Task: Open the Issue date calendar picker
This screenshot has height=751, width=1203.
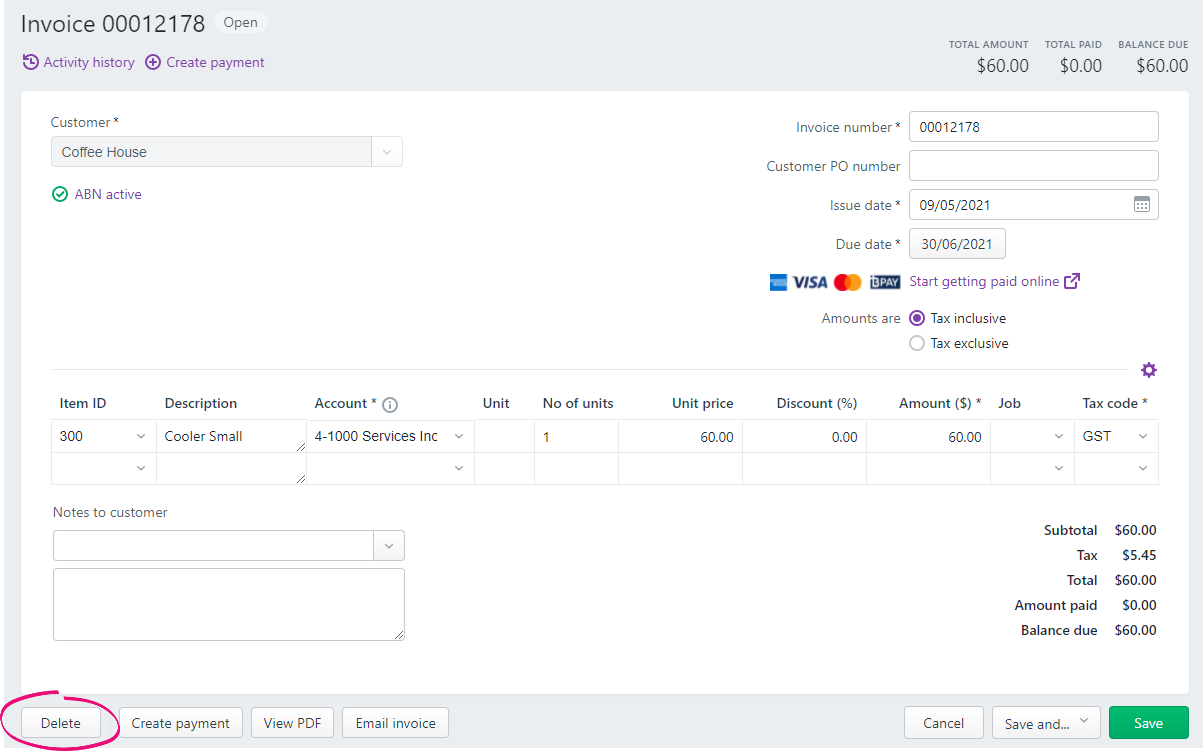Action: click(x=1141, y=205)
